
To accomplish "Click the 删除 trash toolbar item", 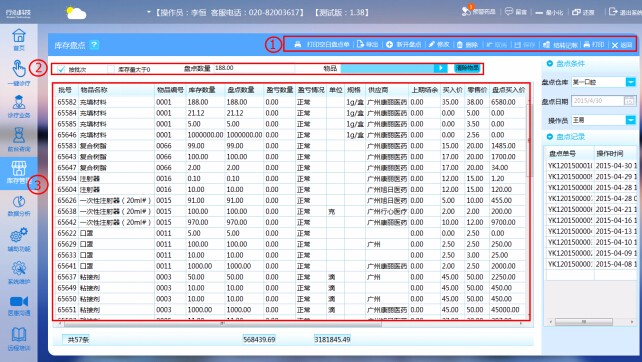I will point(467,44).
